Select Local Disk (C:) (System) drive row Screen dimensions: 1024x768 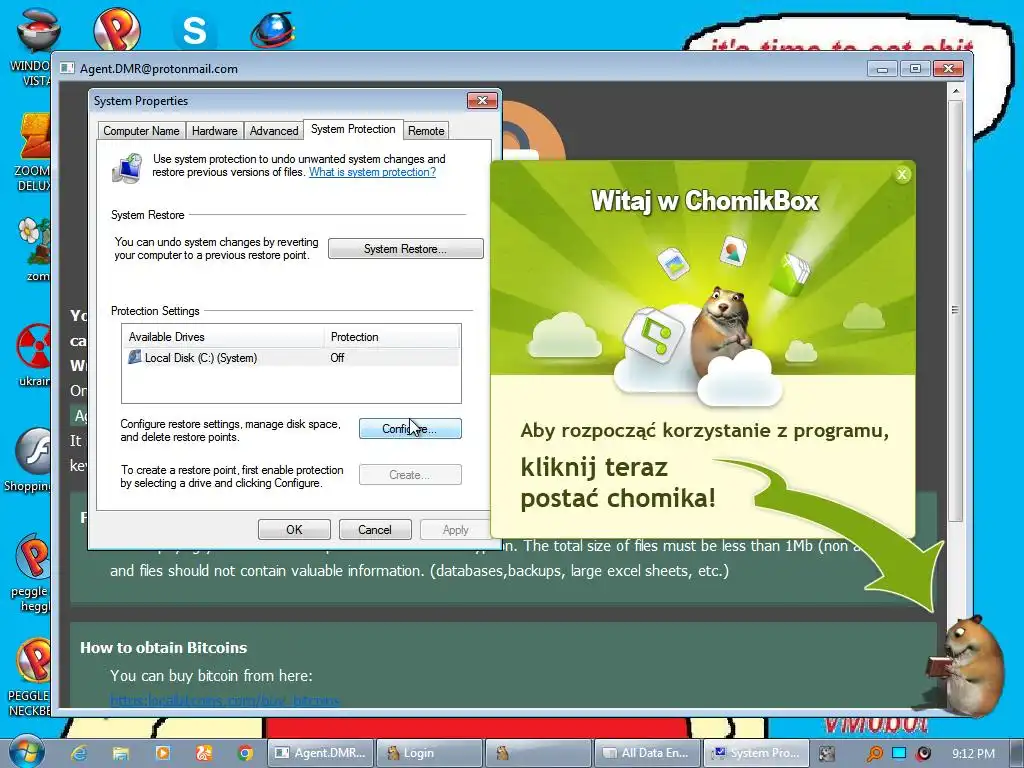click(x=291, y=358)
